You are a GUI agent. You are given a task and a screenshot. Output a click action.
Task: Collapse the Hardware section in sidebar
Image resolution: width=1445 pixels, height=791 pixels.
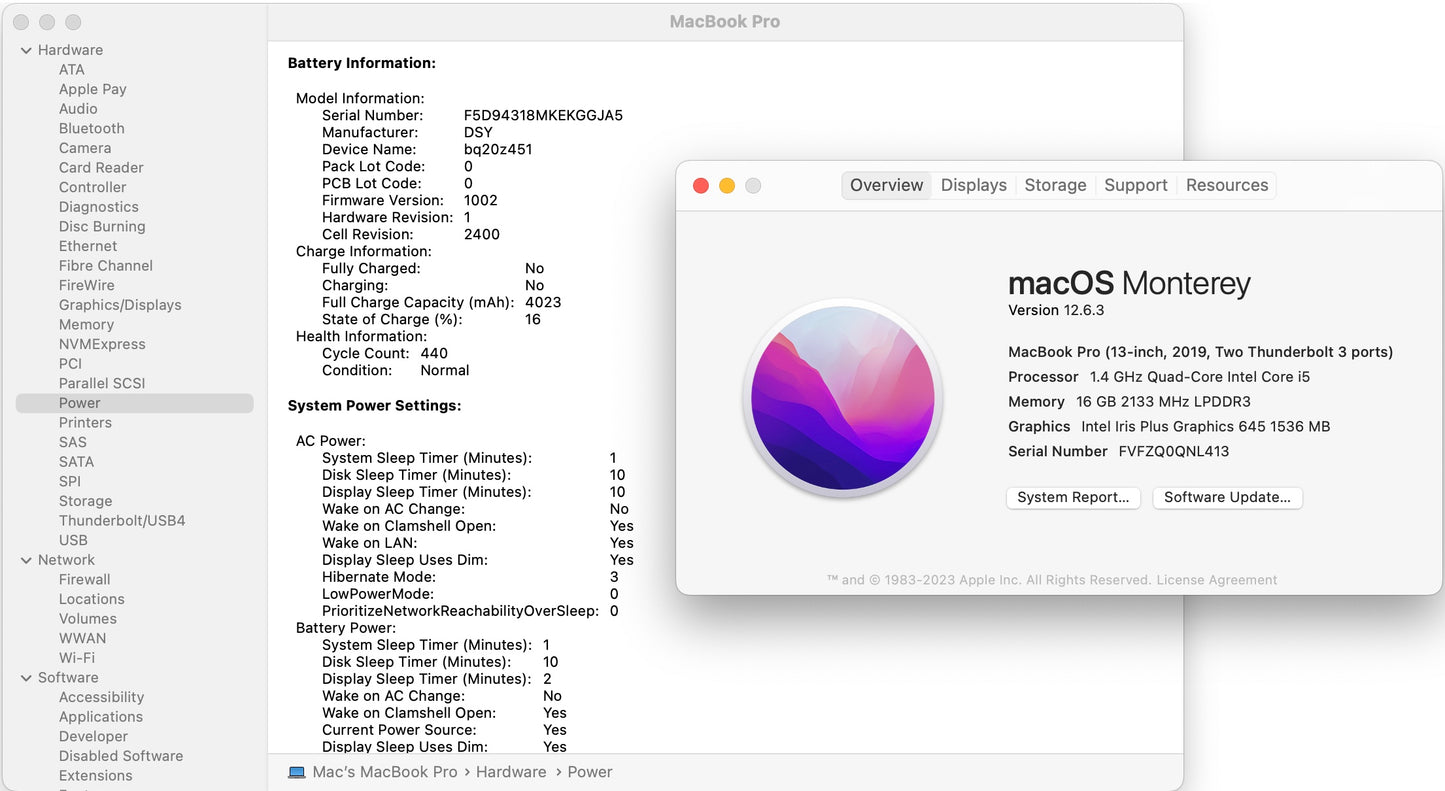tap(26, 50)
